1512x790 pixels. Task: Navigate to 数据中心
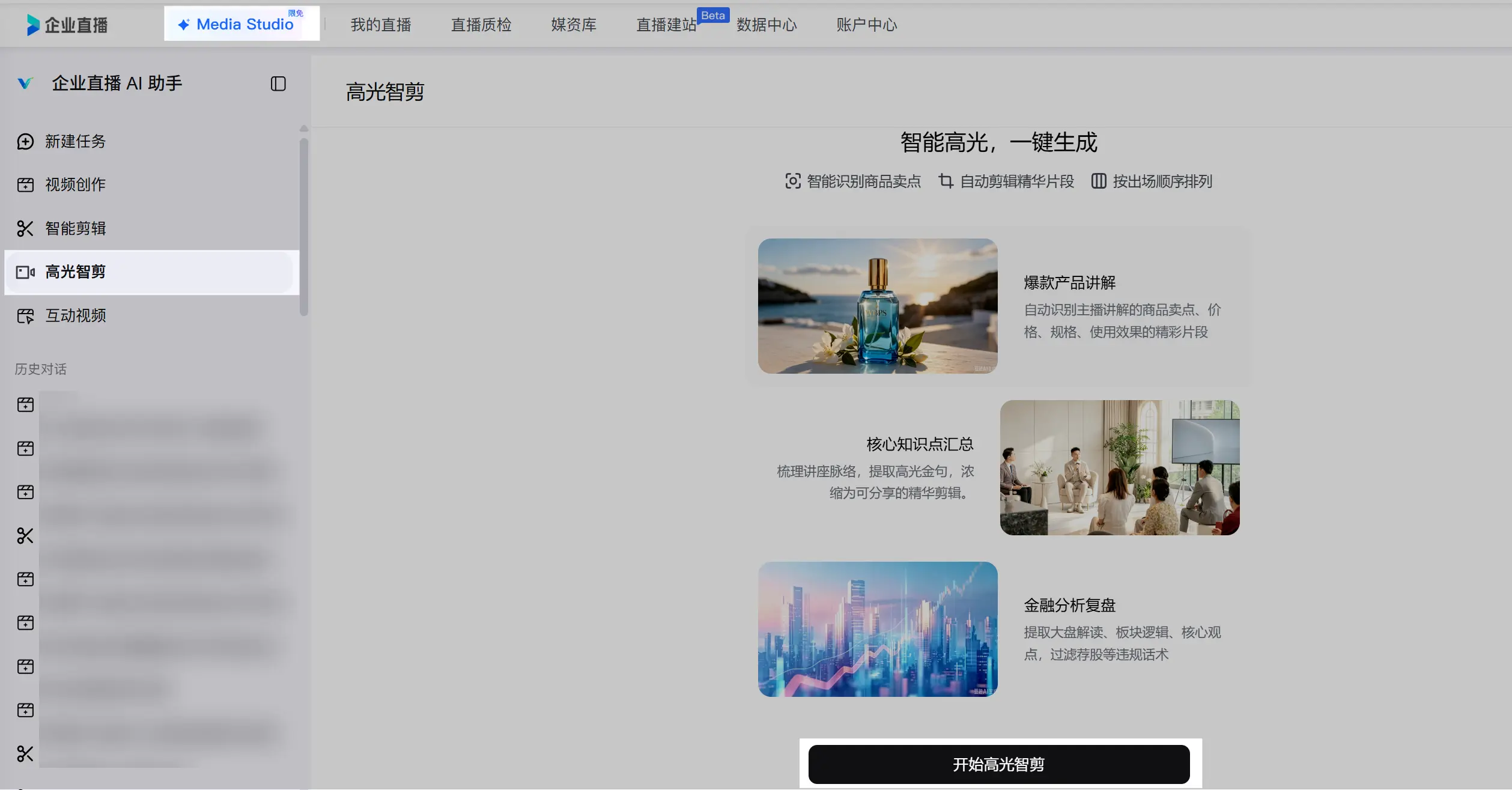tap(767, 25)
